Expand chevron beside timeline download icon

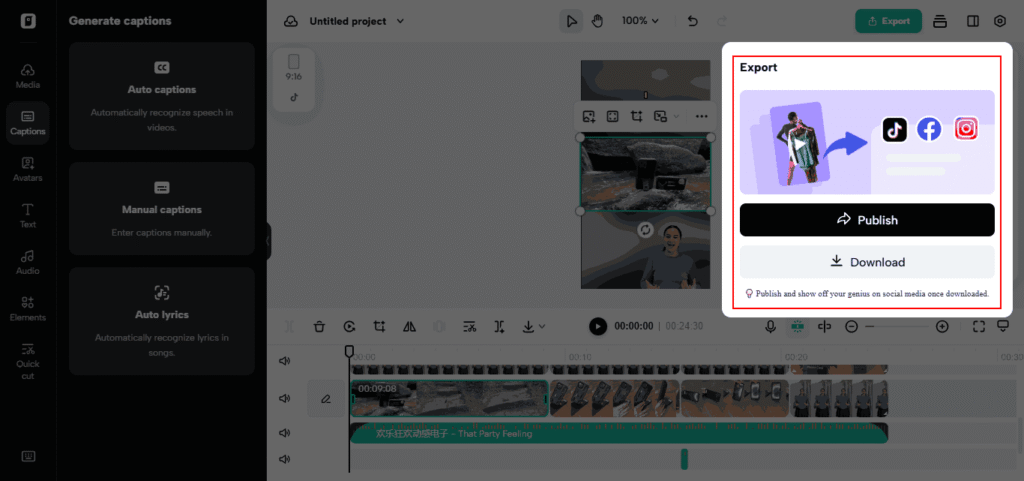pyautogui.click(x=541, y=326)
